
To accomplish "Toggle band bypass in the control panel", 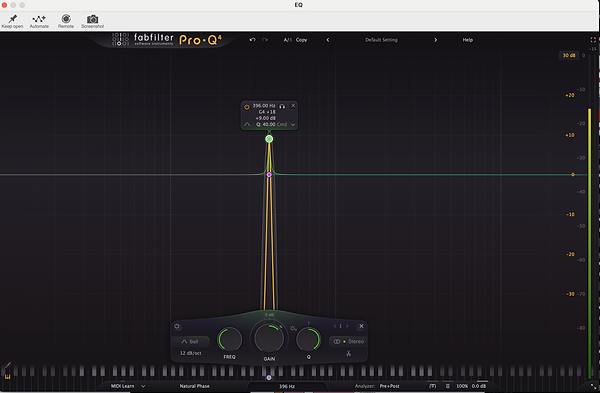I will point(177,326).
